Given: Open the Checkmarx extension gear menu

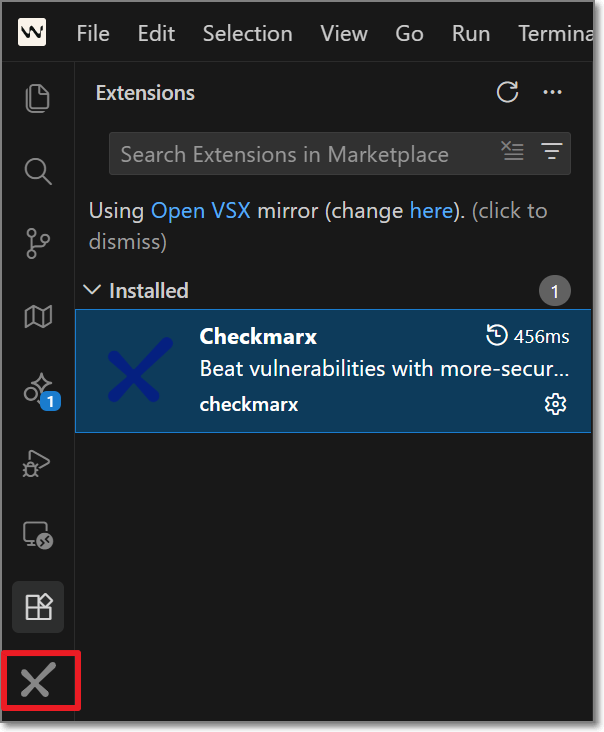Looking at the screenshot, I should click(x=555, y=404).
